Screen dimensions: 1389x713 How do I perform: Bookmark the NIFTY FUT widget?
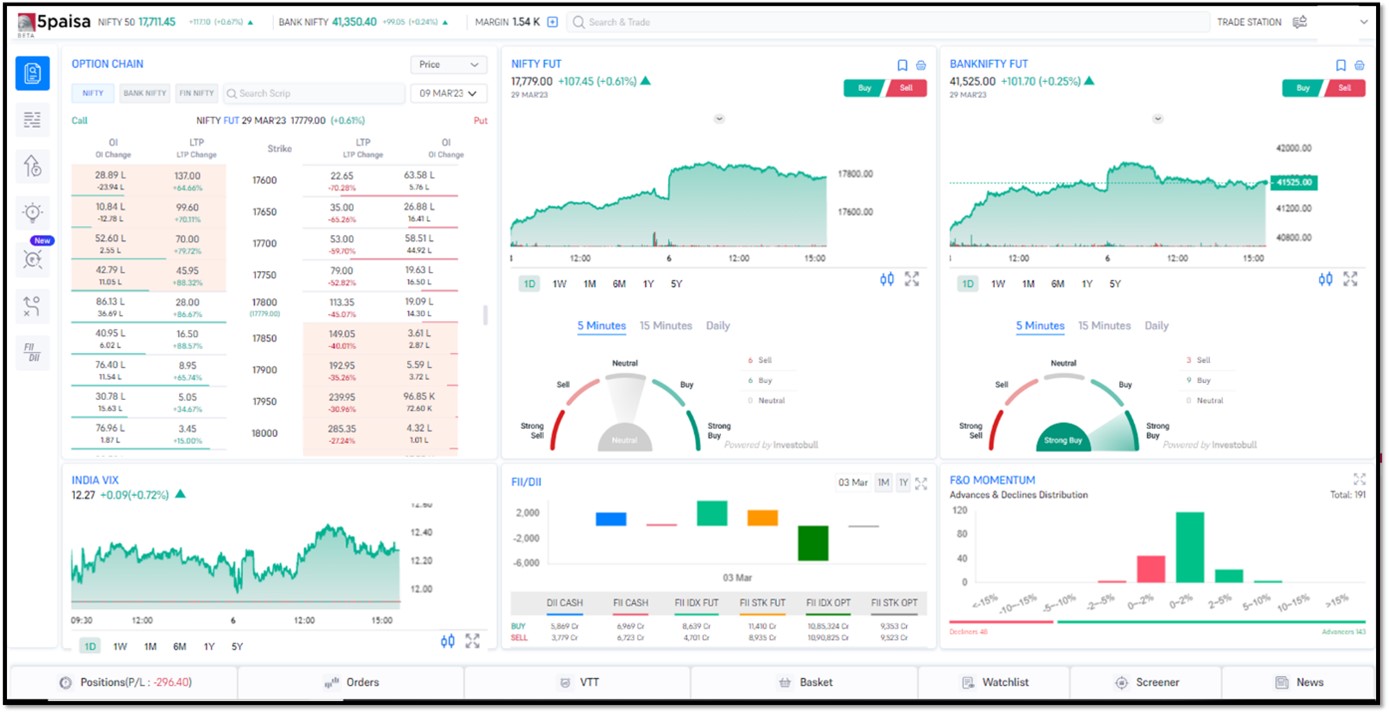(x=902, y=65)
